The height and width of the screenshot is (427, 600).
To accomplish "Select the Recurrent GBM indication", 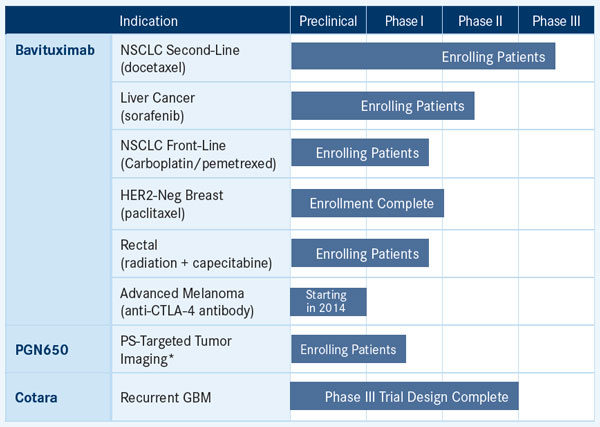I will [x=166, y=398].
